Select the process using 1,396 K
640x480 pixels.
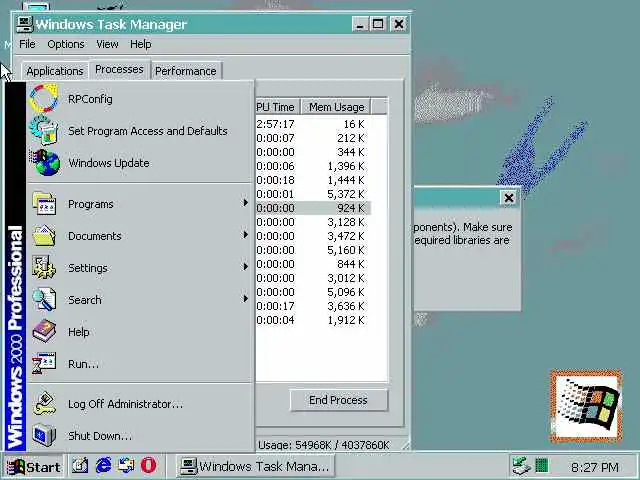coord(313,166)
